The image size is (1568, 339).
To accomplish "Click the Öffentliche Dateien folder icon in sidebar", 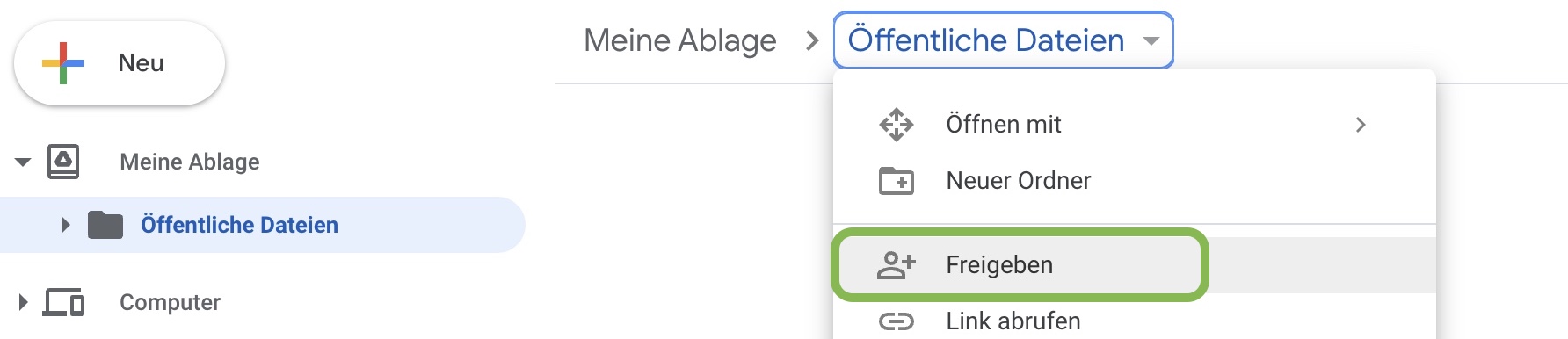I will pyautogui.click(x=105, y=225).
